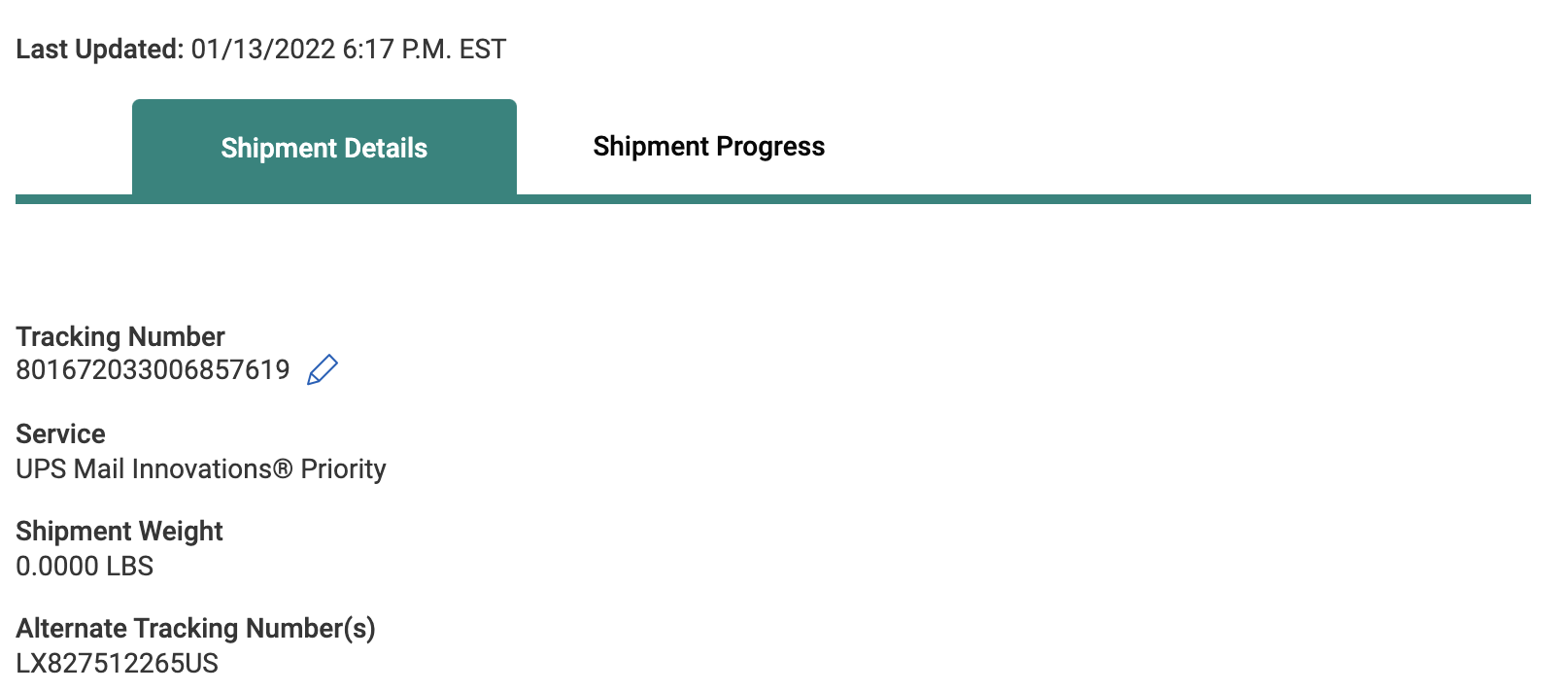Click the EST timezone text

pos(483,50)
